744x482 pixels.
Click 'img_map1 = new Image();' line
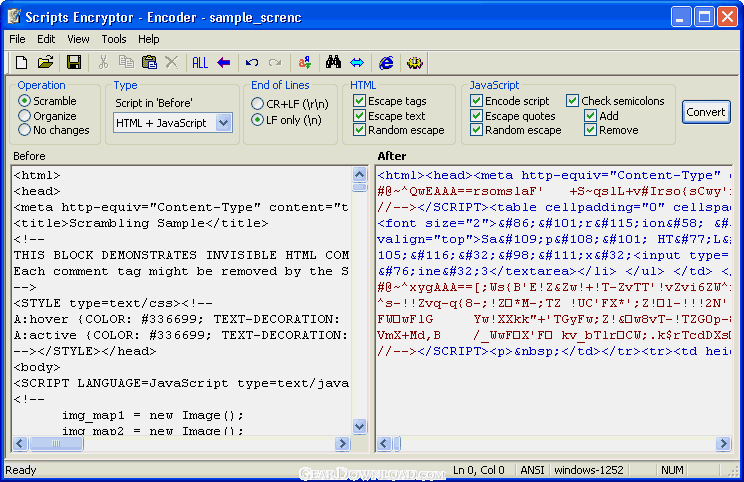click(152, 415)
